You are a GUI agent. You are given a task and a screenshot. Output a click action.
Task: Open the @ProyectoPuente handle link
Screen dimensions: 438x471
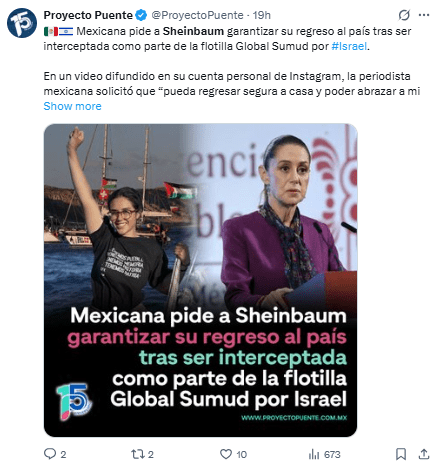[197, 15]
